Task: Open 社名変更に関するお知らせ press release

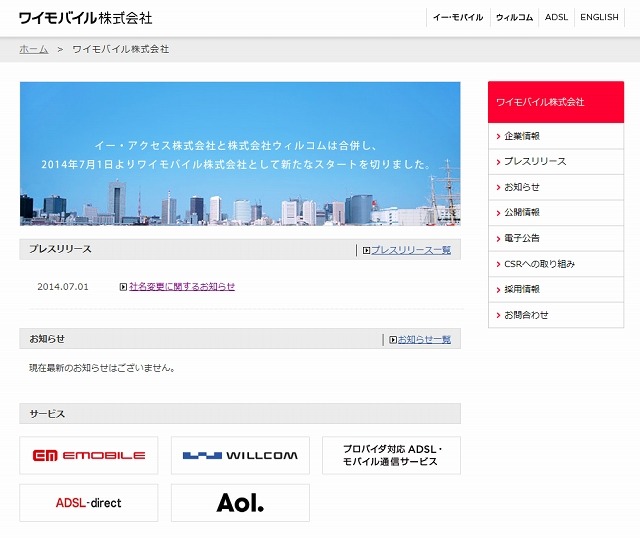Action: 182,287
